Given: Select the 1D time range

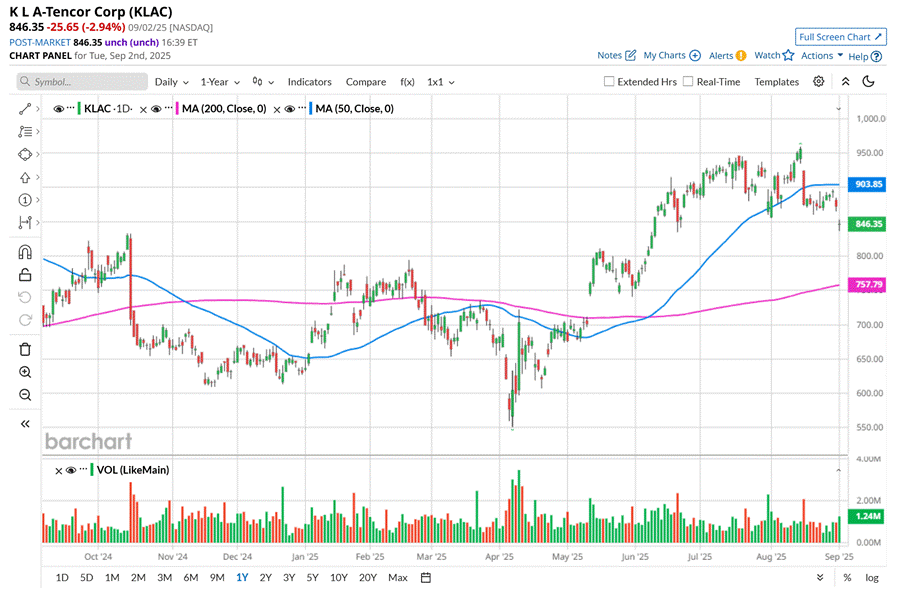Looking at the screenshot, I should tap(62, 577).
